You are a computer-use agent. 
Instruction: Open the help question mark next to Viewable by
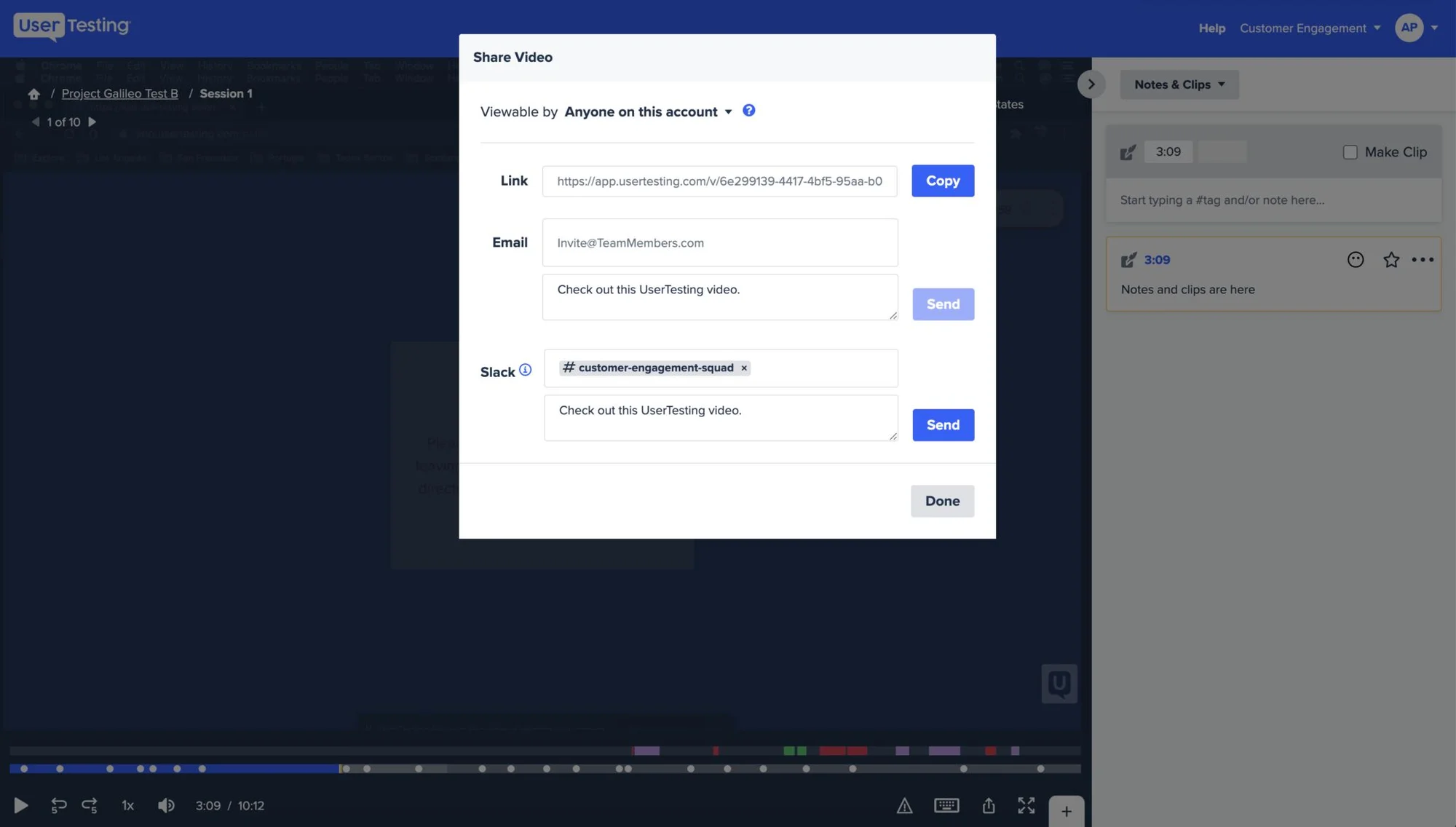[x=748, y=111]
